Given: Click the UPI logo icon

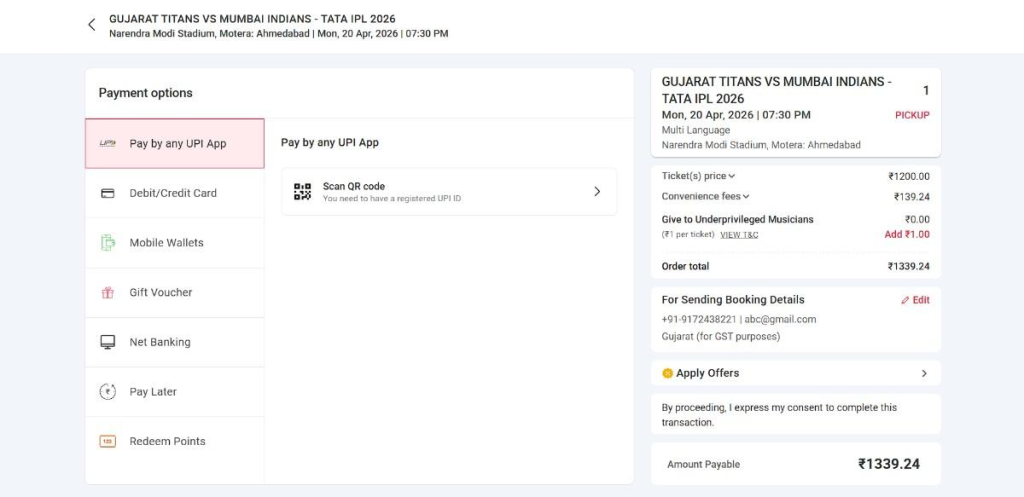Looking at the screenshot, I should pyautogui.click(x=108, y=143).
